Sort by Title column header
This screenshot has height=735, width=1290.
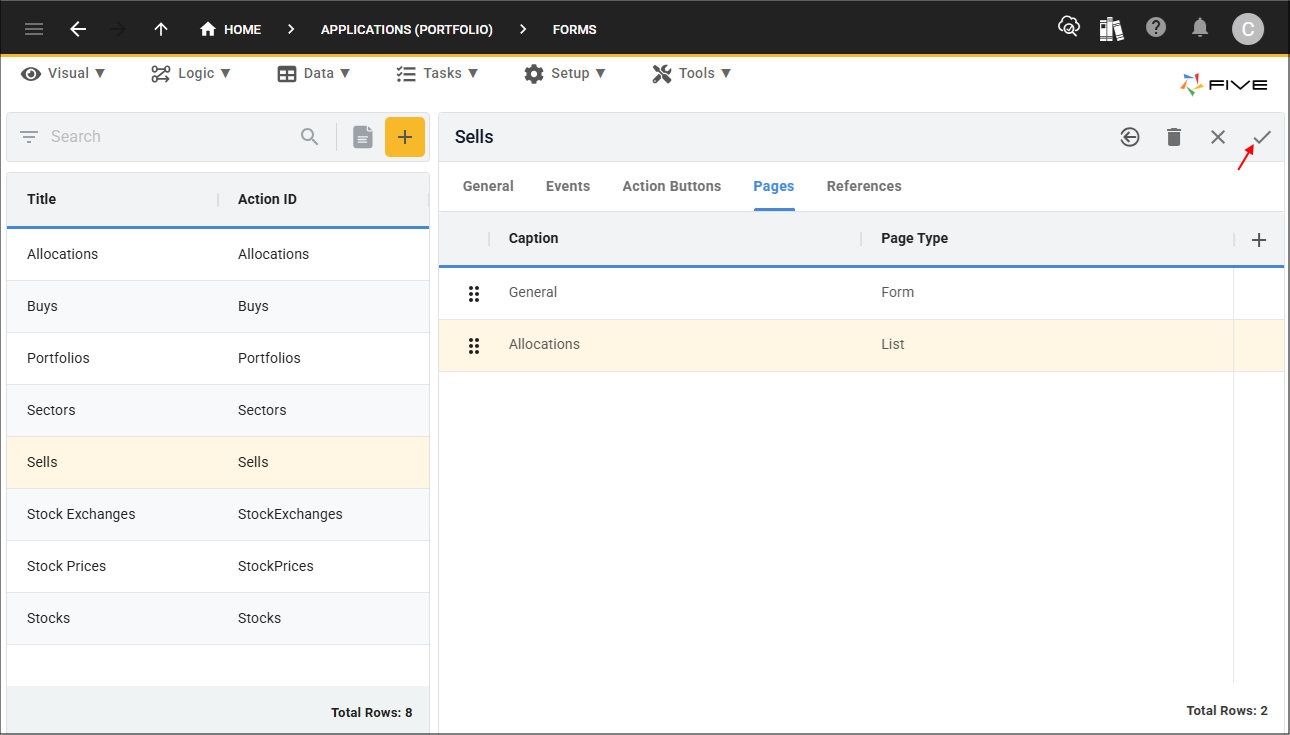tap(42, 199)
